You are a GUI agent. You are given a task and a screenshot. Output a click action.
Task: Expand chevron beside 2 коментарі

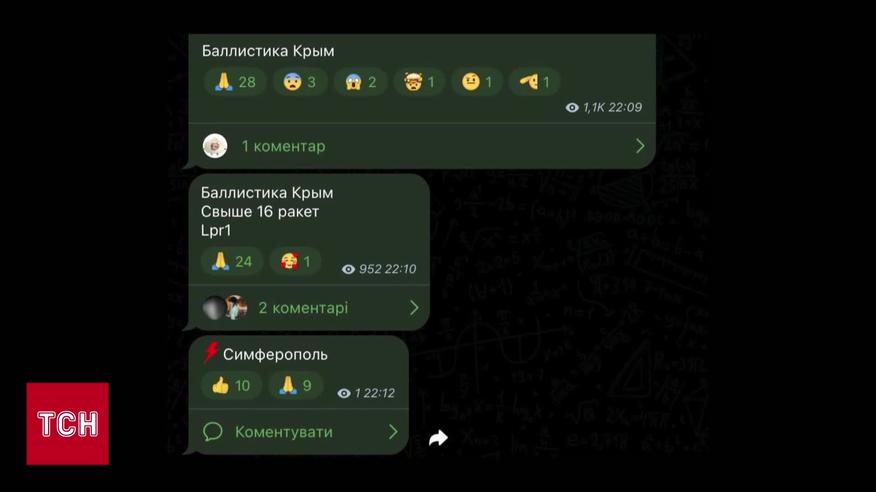point(414,308)
